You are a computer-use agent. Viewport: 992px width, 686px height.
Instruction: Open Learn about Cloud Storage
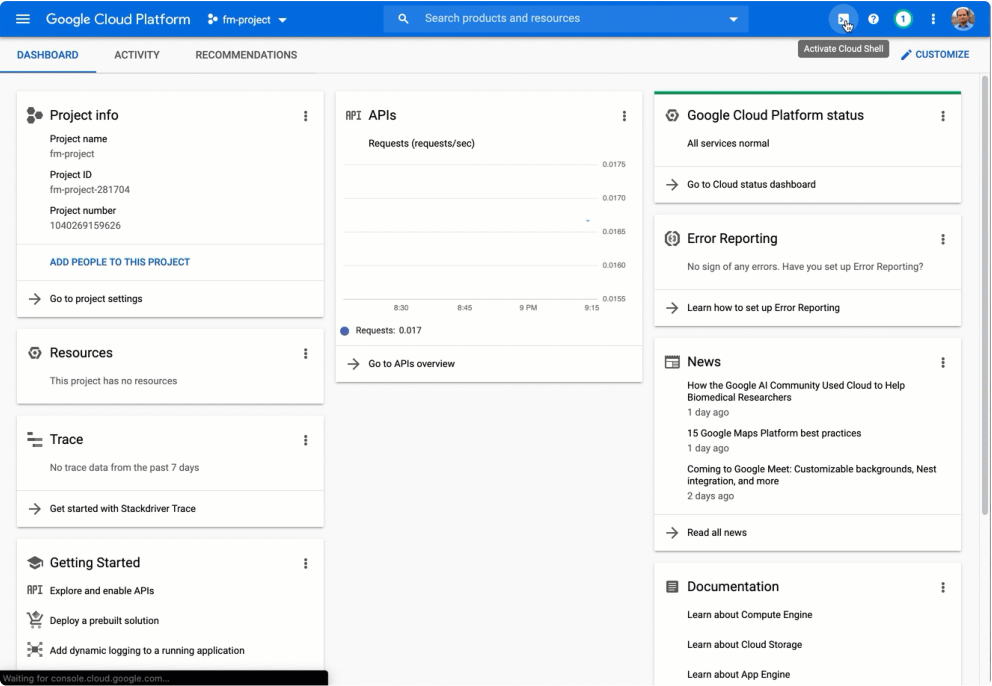(745, 644)
